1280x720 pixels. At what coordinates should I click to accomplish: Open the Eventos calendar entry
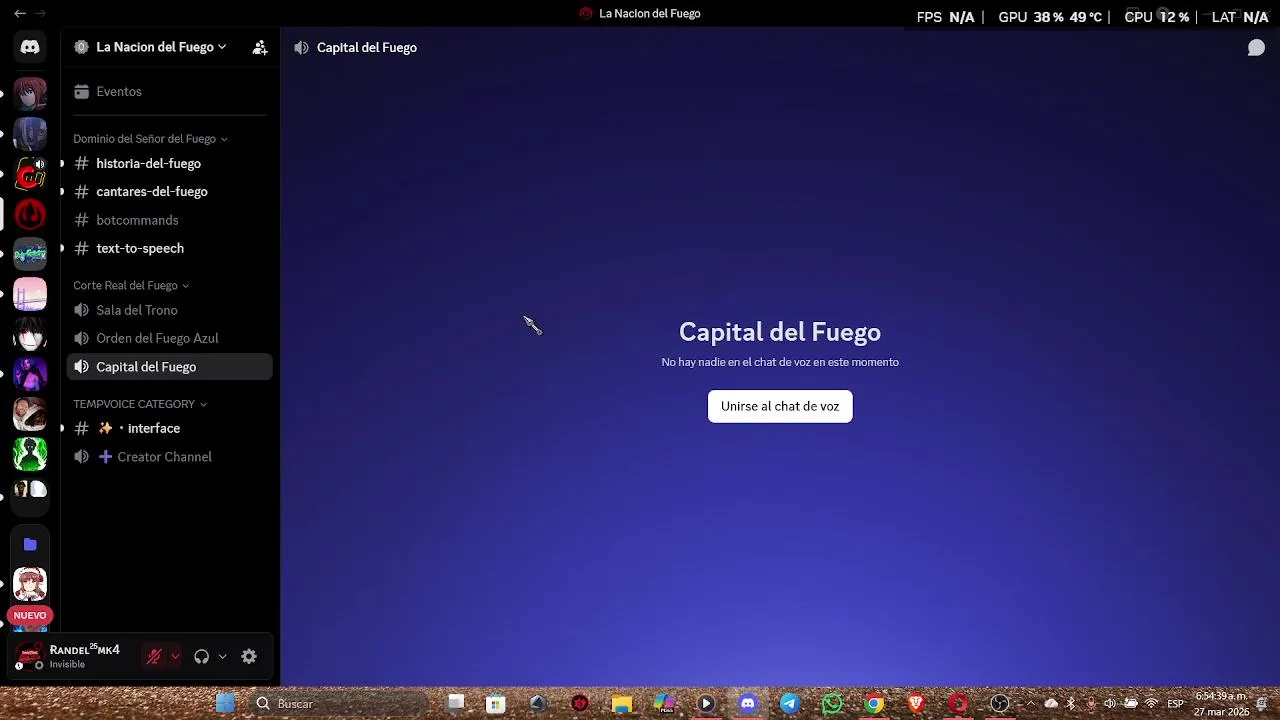pyautogui.click(x=172, y=91)
